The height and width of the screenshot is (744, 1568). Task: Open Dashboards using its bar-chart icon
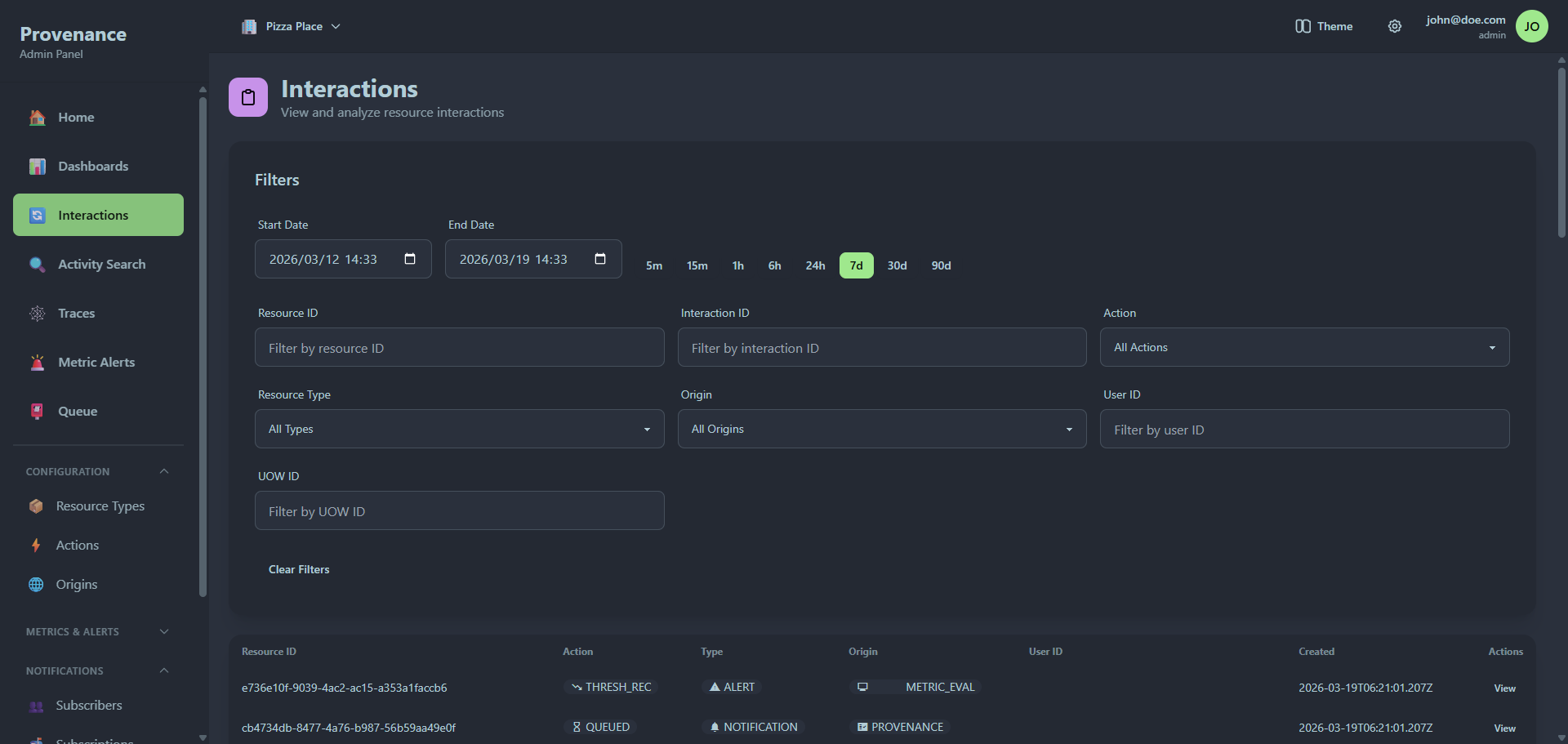coord(37,166)
